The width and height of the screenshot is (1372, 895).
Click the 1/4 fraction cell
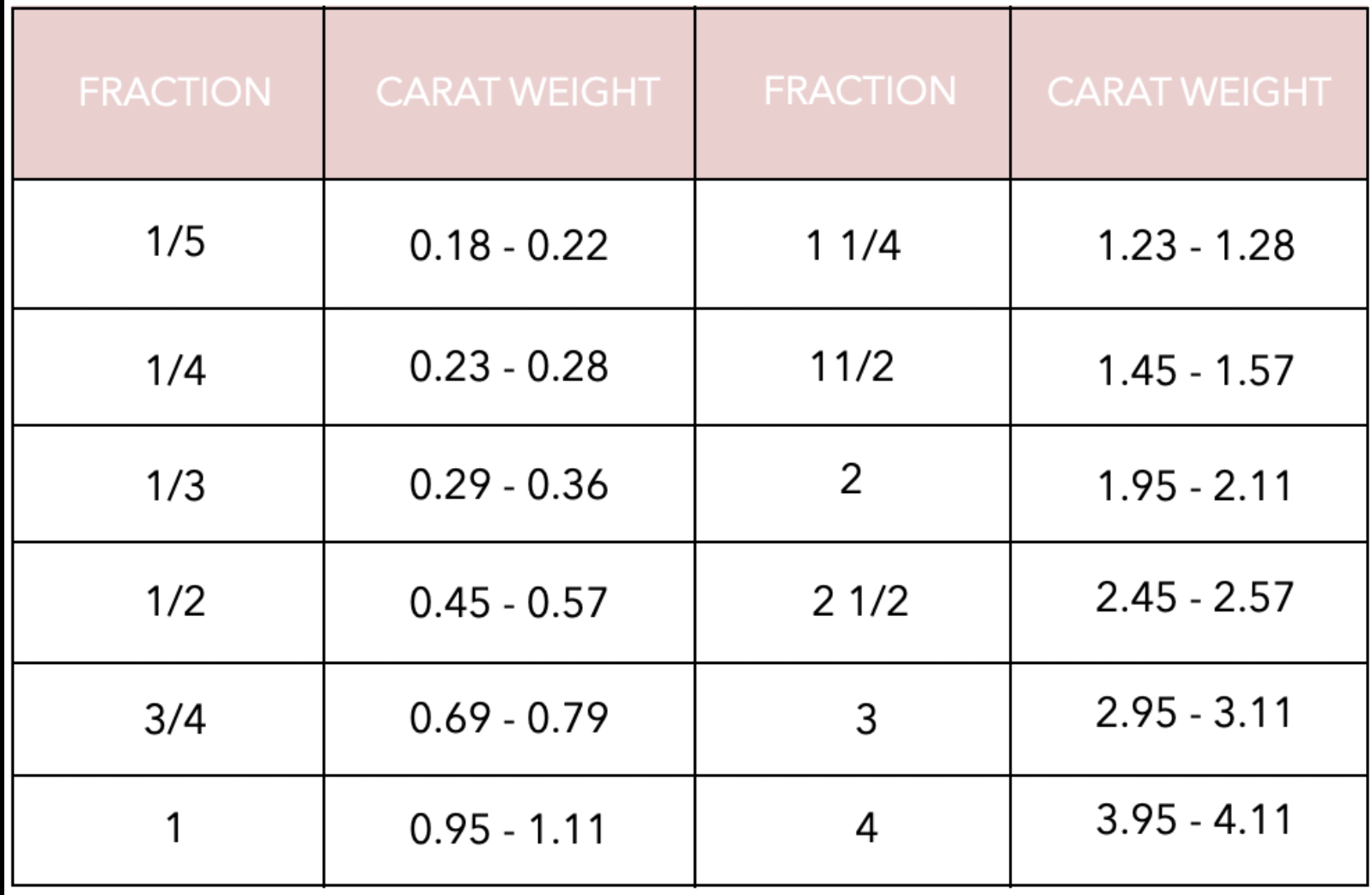(175, 370)
